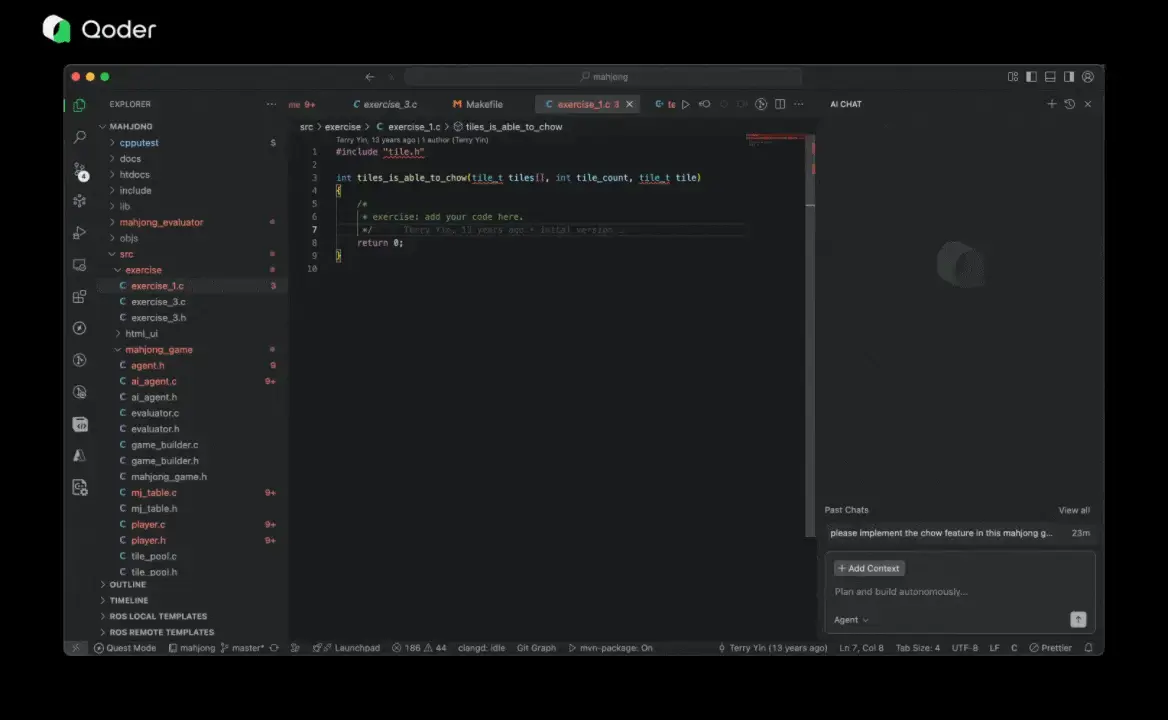Expand ROS LOCAL TEMPLATES section

pos(157,617)
